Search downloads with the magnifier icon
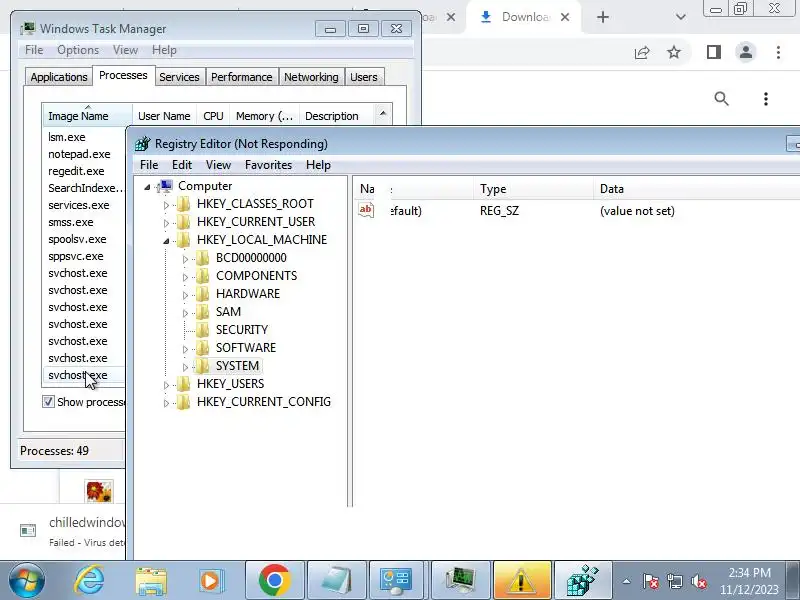800x600 pixels. (x=721, y=98)
